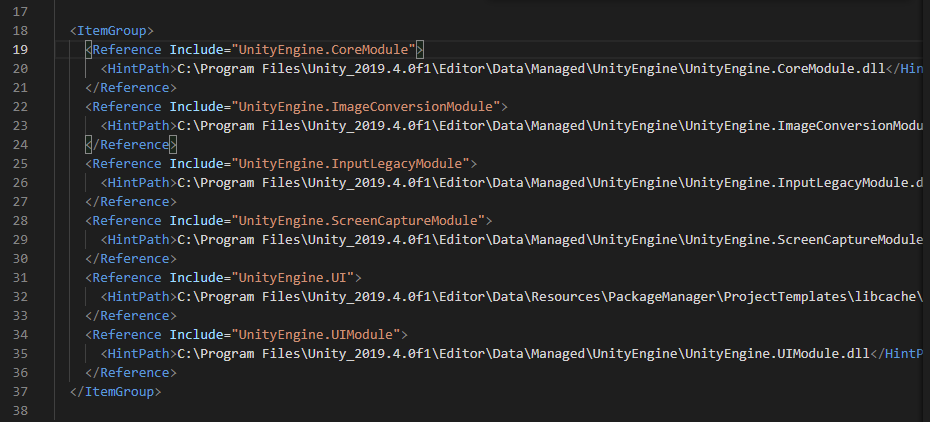Click line number 37 in gutter
This screenshot has width=930, height=422.
[20, 391]
